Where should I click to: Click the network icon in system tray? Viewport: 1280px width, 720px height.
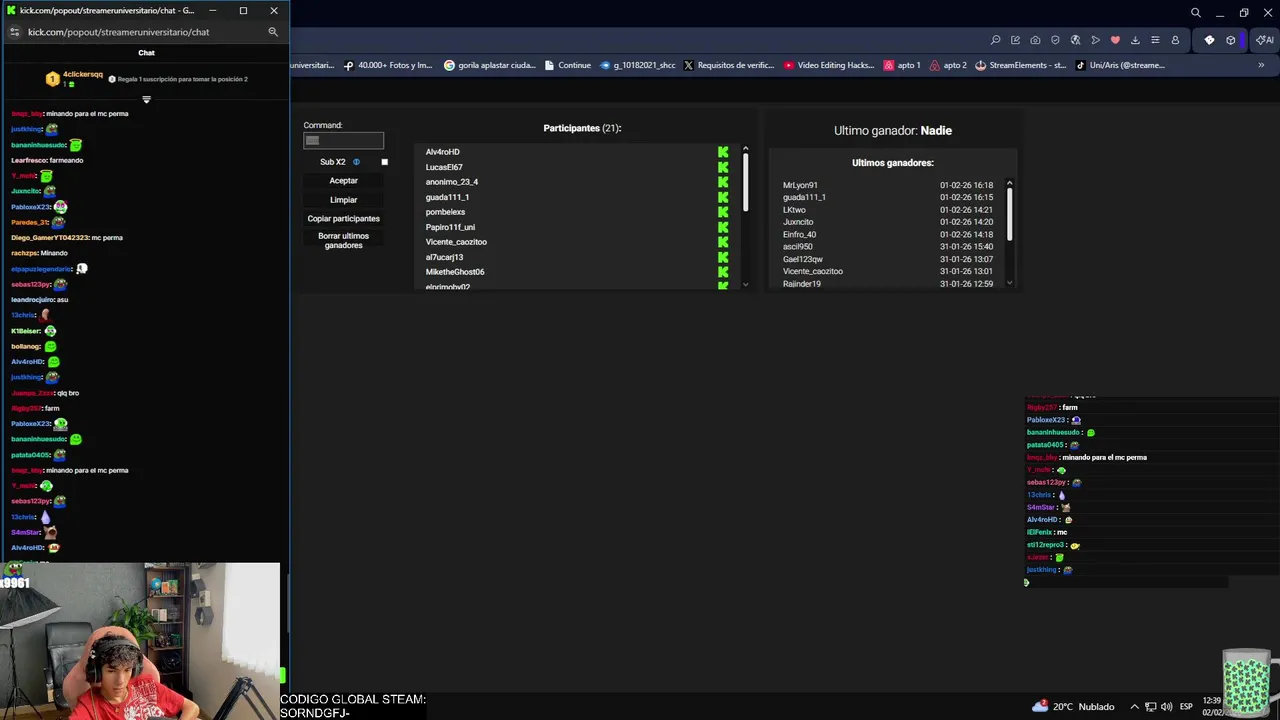tap(1151, 707)
